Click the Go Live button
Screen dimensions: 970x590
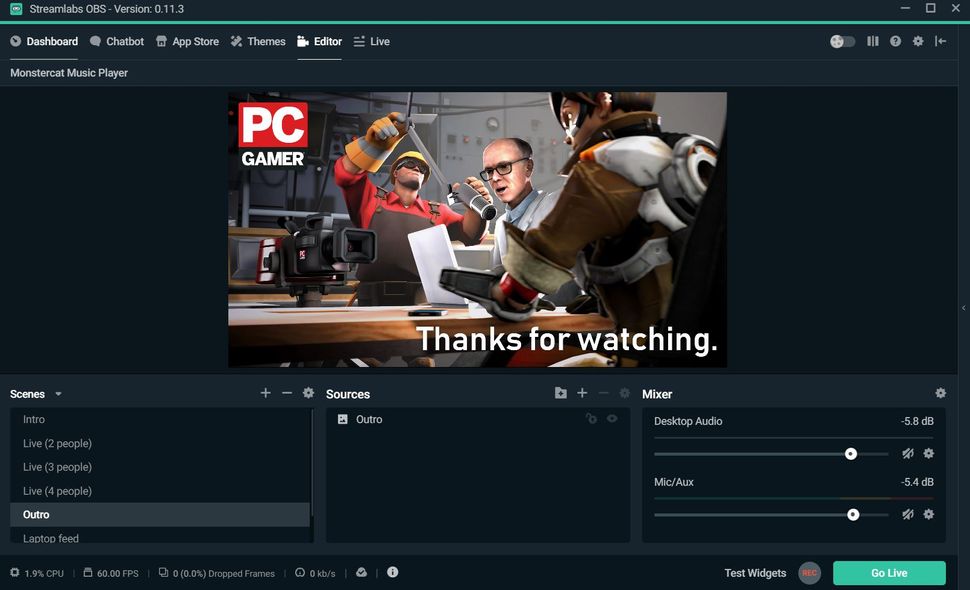point(888,572)
